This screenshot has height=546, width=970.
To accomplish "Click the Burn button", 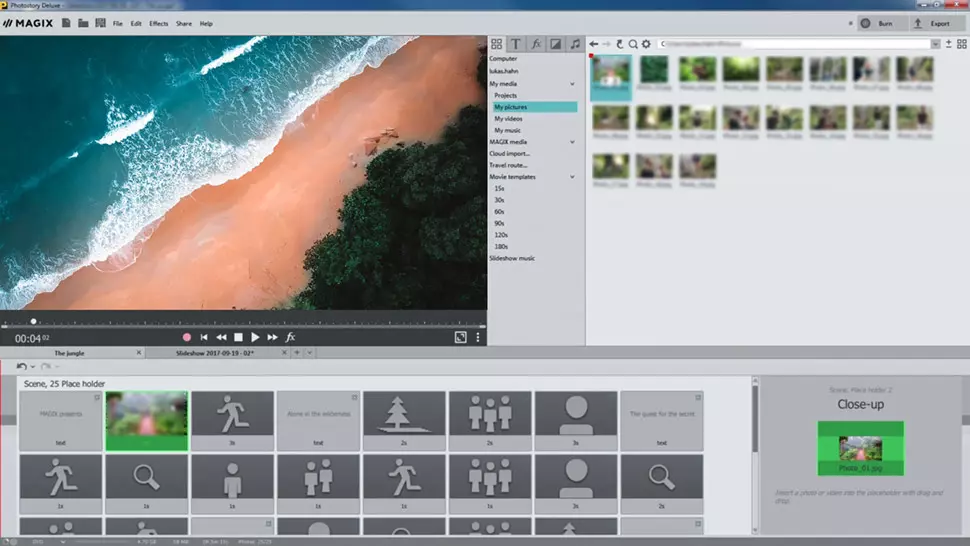I will click(x=875, y=23).
